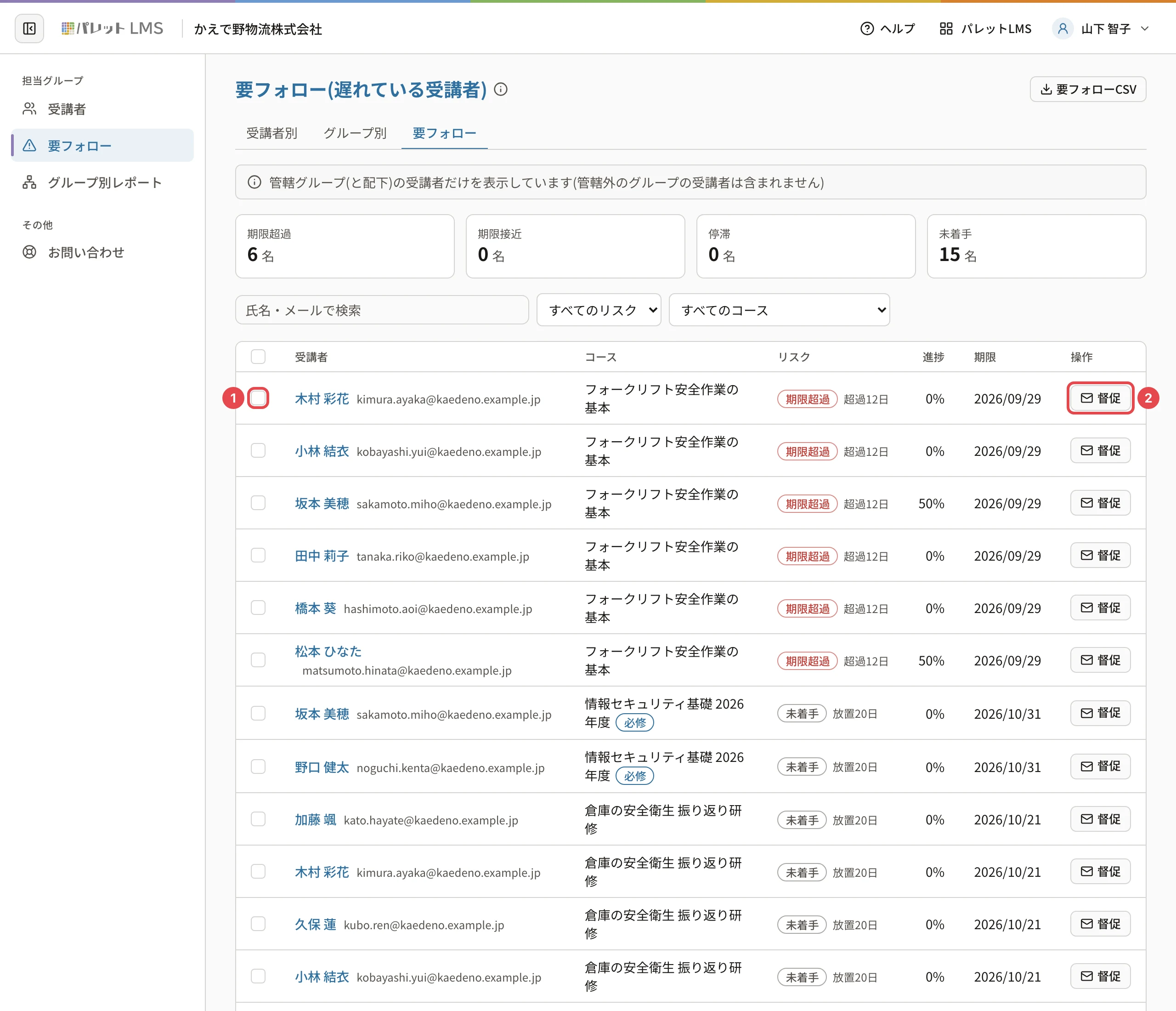Image resolution: width=1176 pixels, height=1011 pixels.
Task: Check the box for 小林 結衣 フォークリフト row
Action: tap(258, 451)
